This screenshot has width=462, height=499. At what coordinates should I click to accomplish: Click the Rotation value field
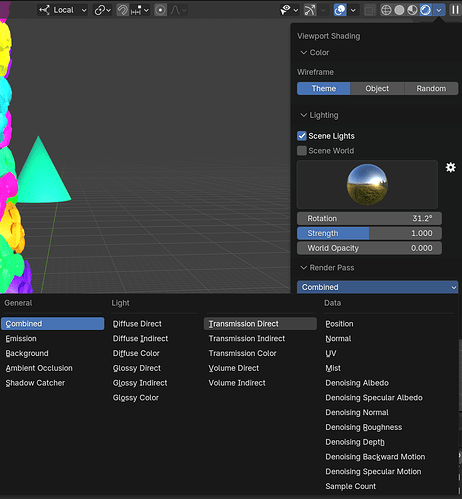tap(369, 219)
